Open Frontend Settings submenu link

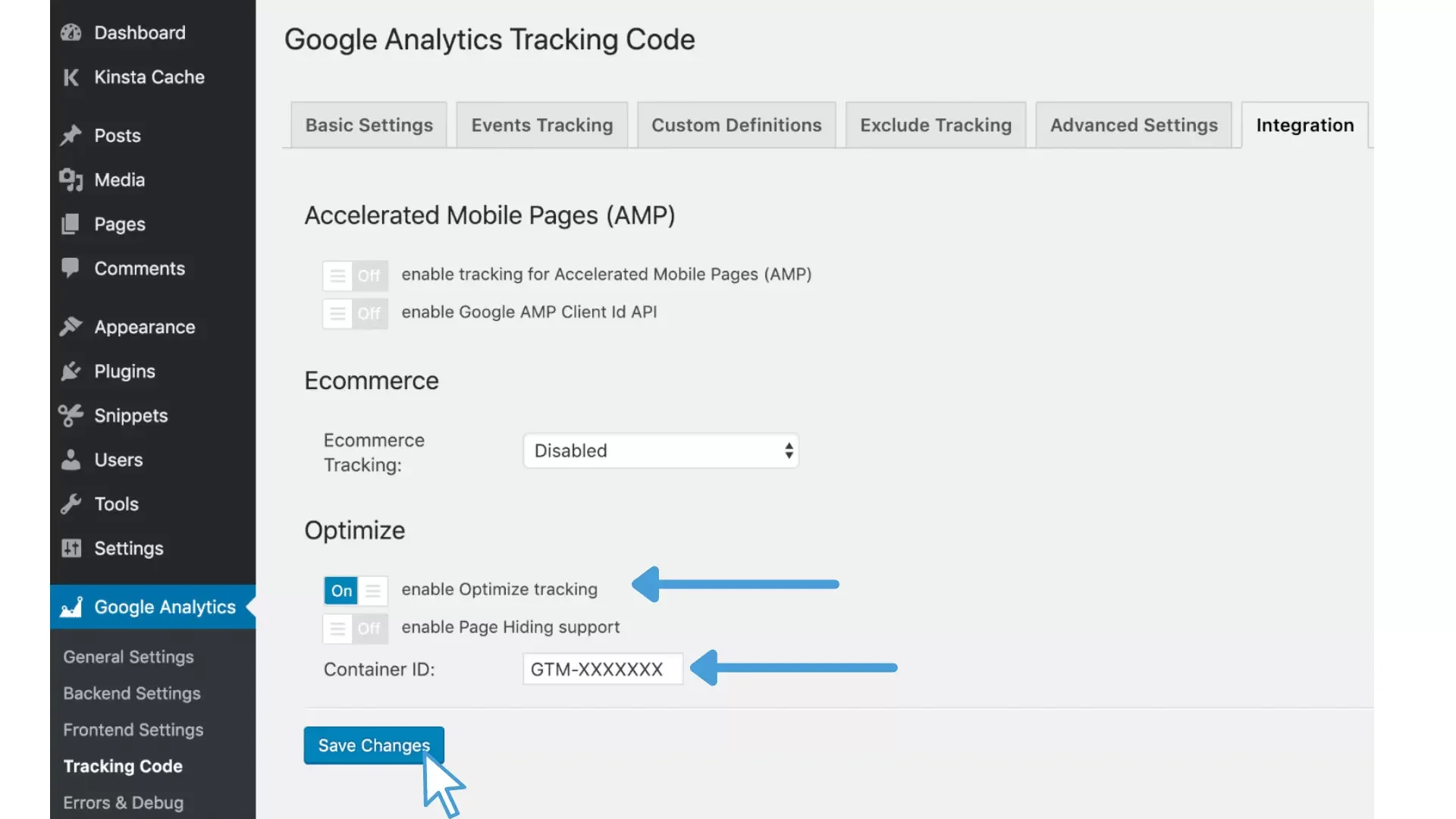[x=133, y=730]
